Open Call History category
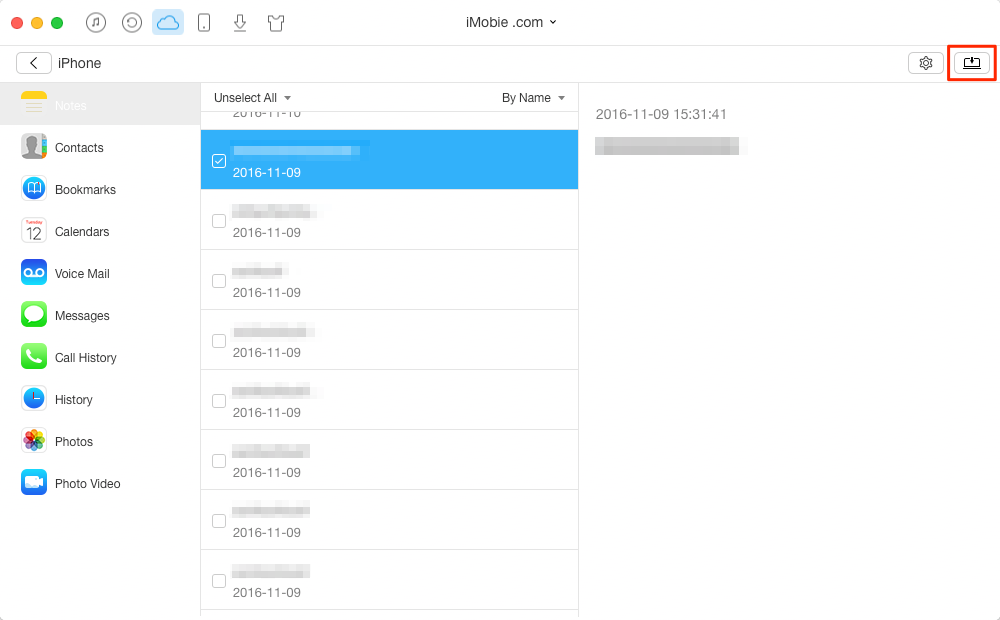Screen dimensions: 1000x620 (100, 358)
